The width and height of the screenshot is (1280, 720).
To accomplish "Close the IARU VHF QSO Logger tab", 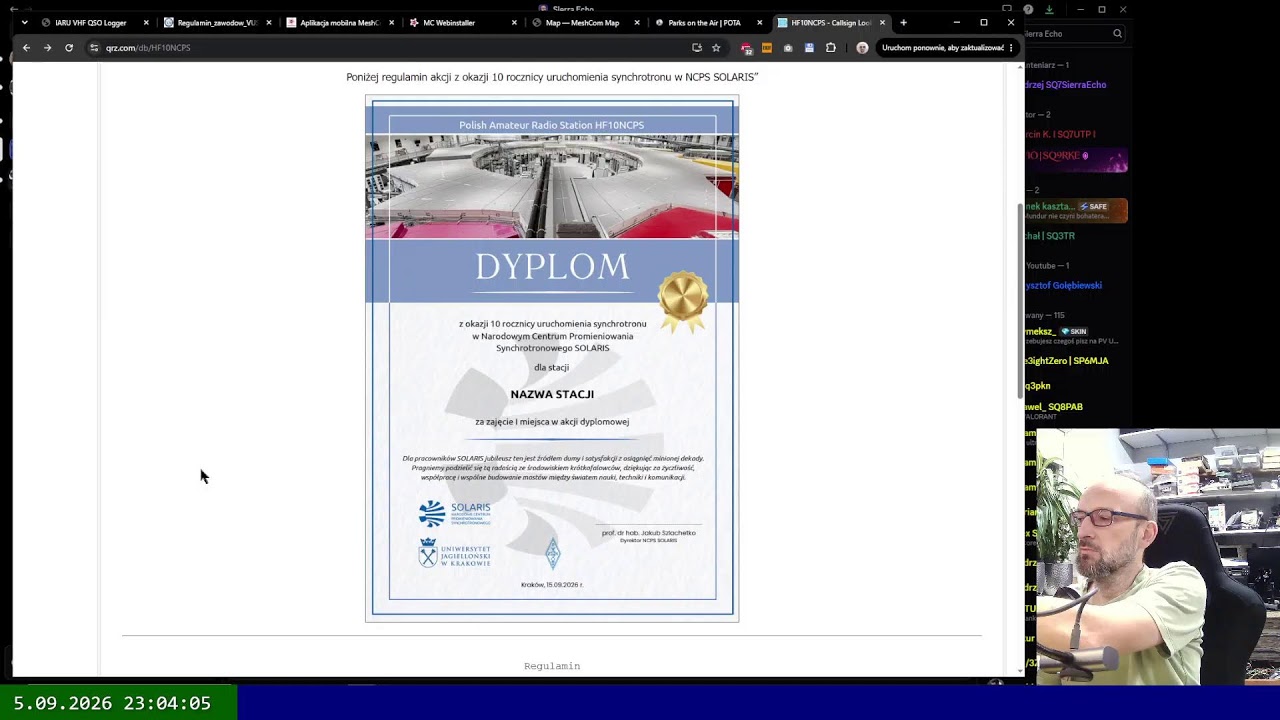I will pos(146,23).
